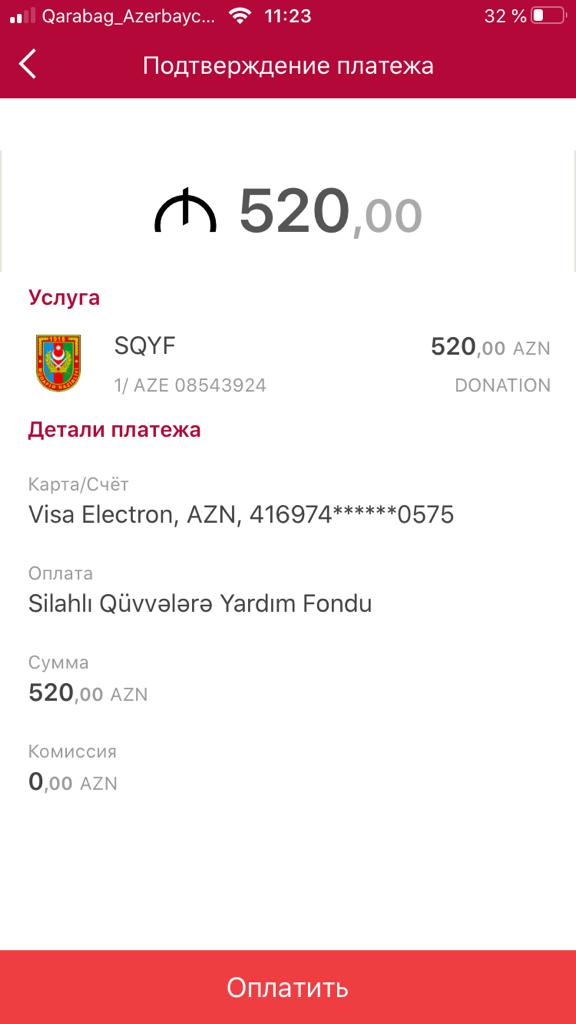Viewport: 576px width, 1024px height.
Task: Tap the cellular signal bars
Action: (22, 16)
